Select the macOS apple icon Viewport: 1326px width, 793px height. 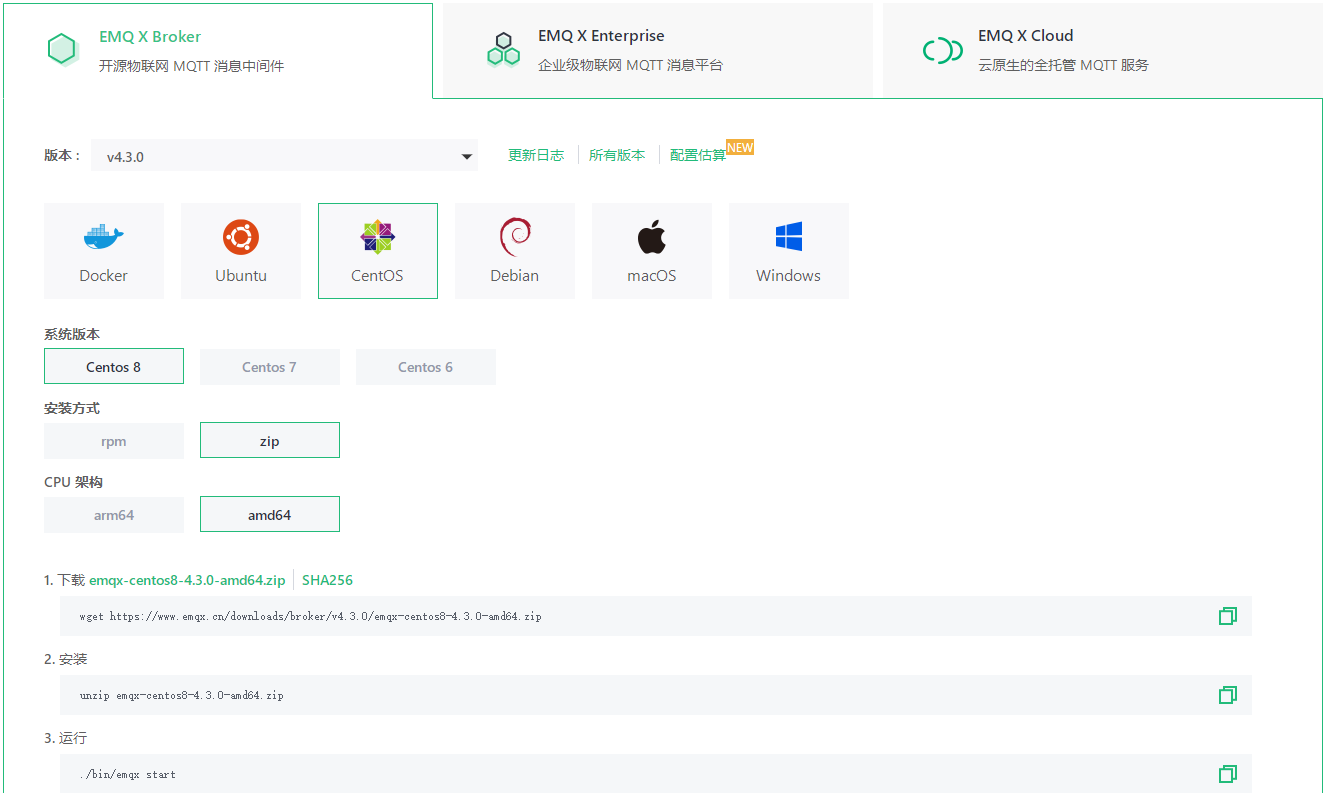(x=651, y=236)
